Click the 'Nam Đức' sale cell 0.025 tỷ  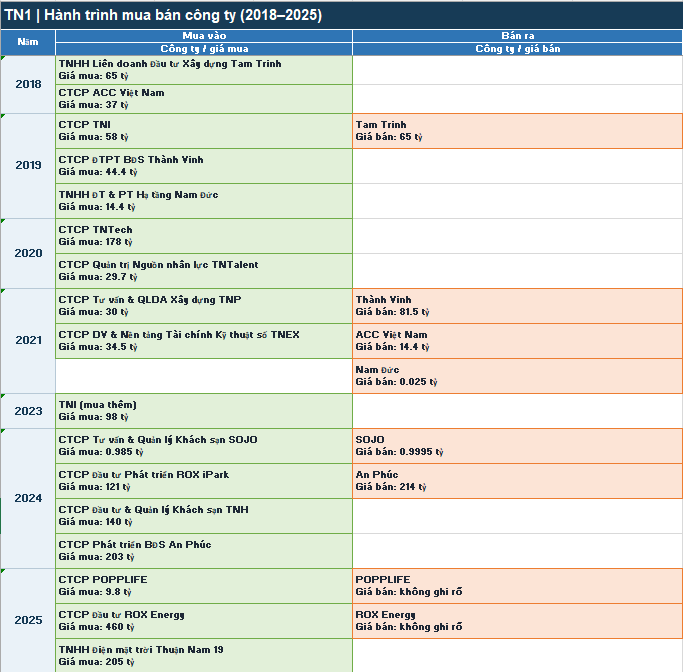point(517,376)
